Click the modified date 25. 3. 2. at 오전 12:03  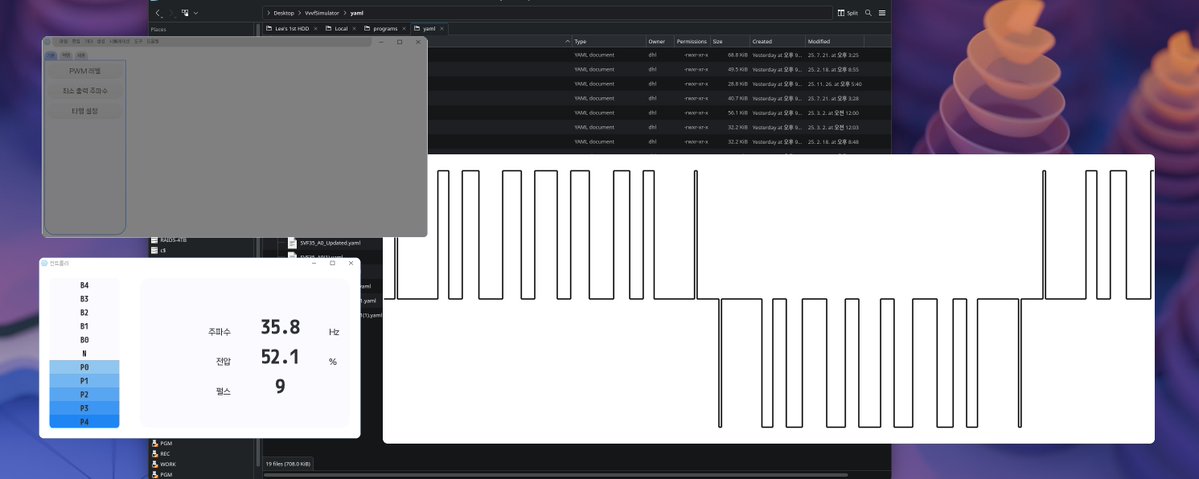point(835,127)
